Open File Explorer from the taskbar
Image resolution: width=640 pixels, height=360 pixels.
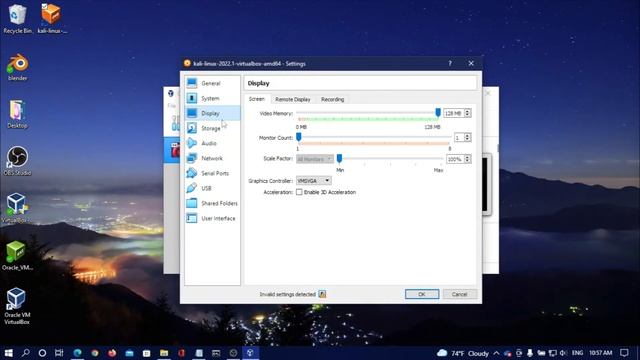[164, 353]
